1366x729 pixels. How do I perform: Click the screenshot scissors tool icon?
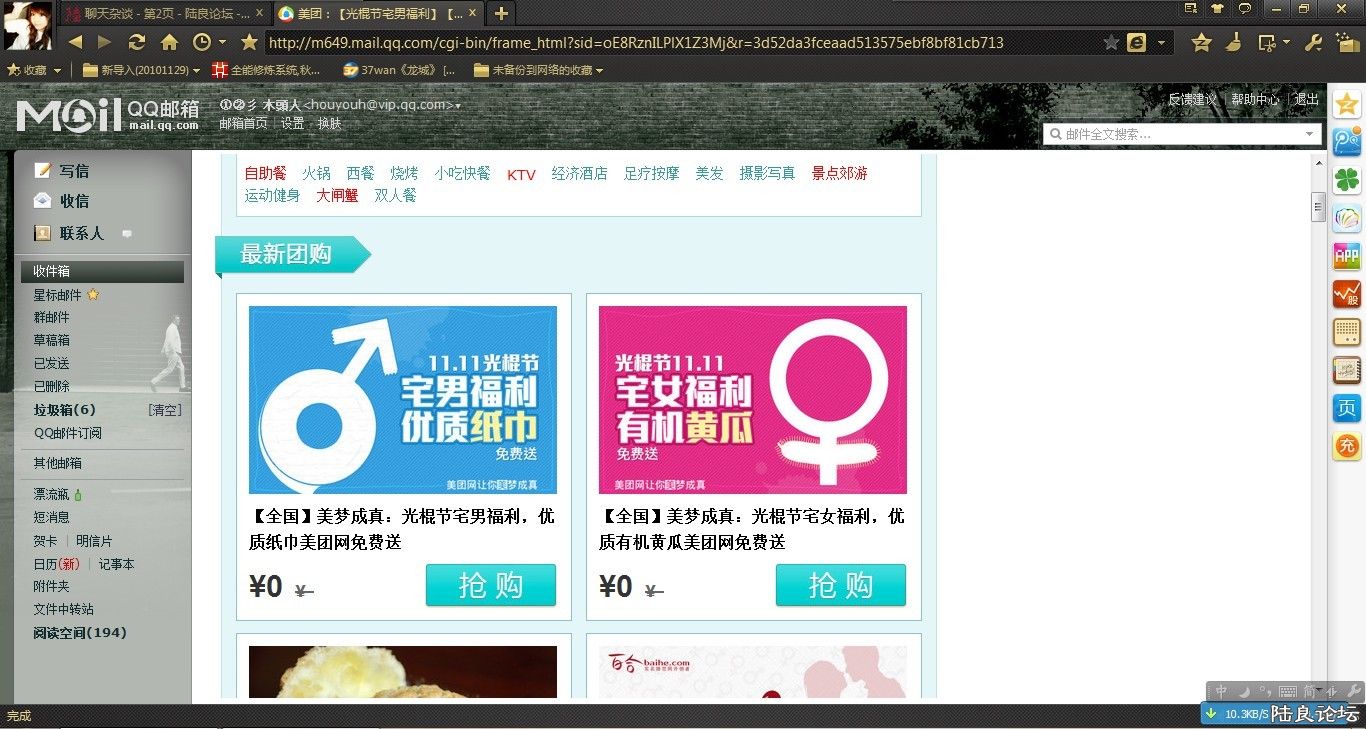pos(1267,42)
